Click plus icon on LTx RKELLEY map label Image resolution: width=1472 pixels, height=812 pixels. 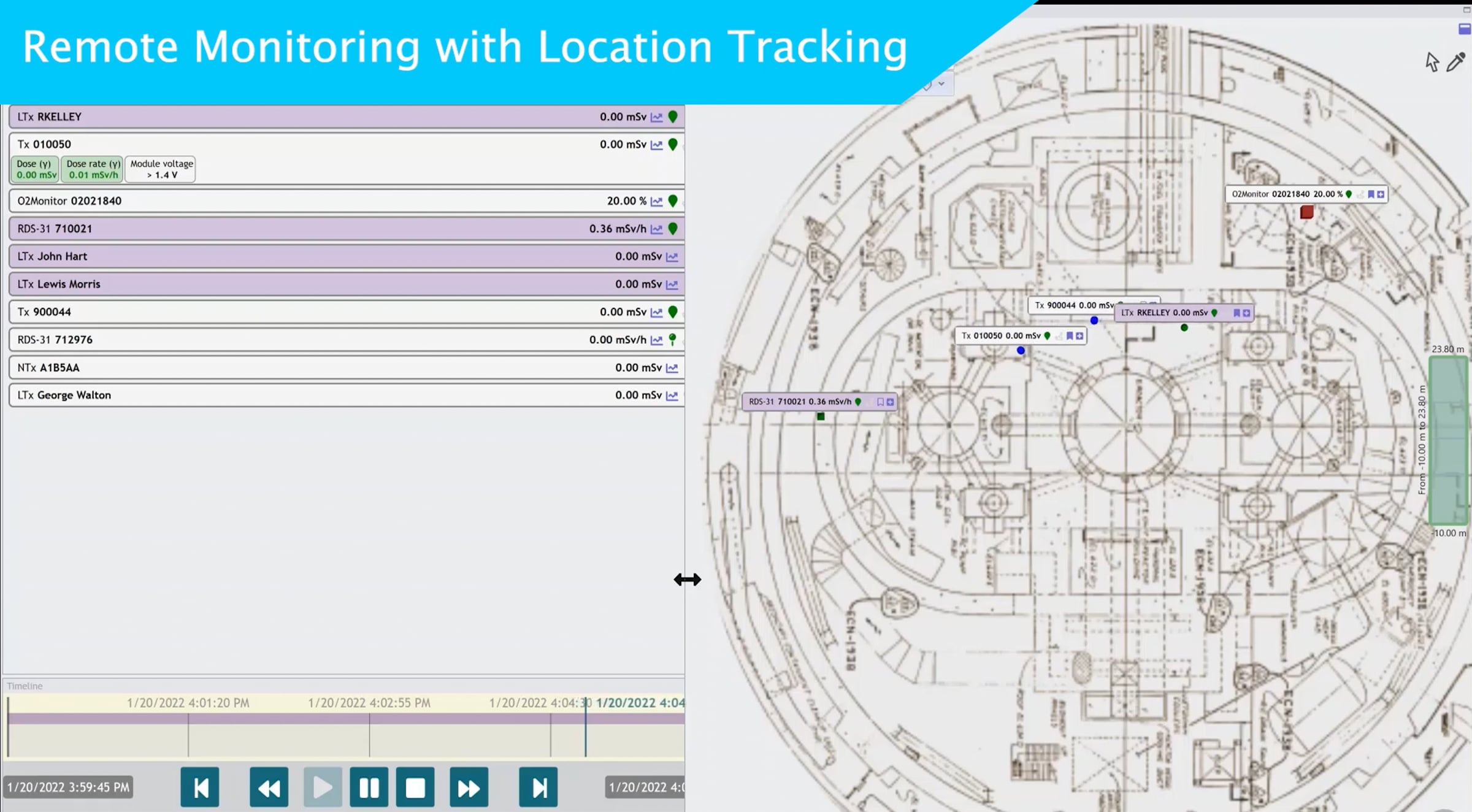point(1246,313)
